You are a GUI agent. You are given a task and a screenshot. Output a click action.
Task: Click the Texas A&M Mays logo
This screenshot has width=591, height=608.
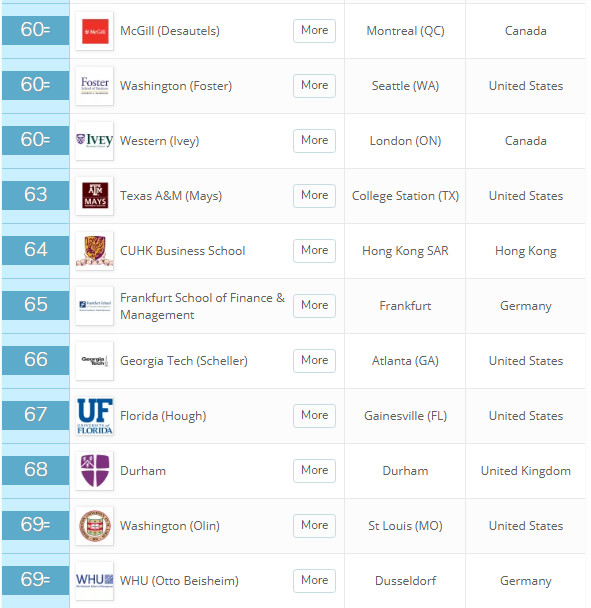95,196
